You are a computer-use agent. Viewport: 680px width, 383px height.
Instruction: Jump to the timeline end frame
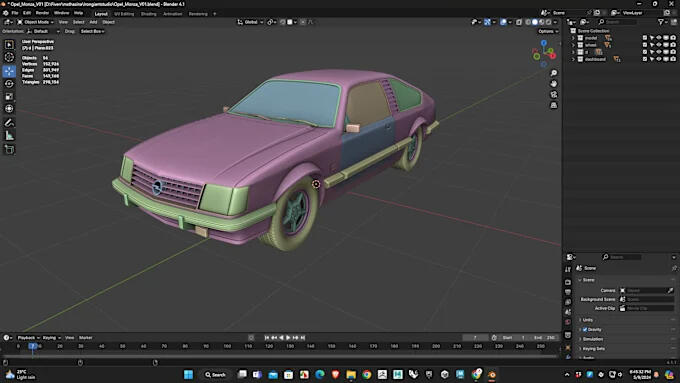pos(303,337)
